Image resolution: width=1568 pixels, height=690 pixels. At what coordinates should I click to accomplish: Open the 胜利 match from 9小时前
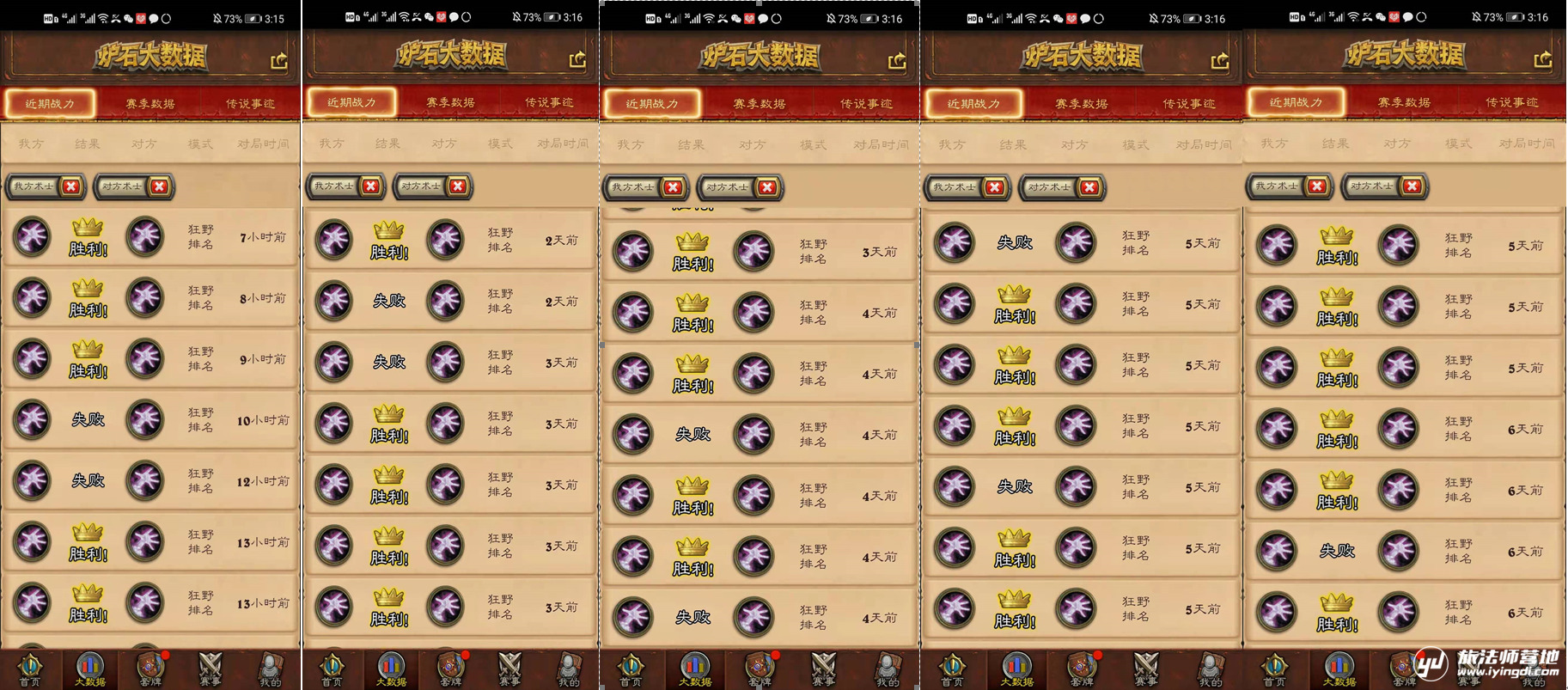click(x=150, y=359)
